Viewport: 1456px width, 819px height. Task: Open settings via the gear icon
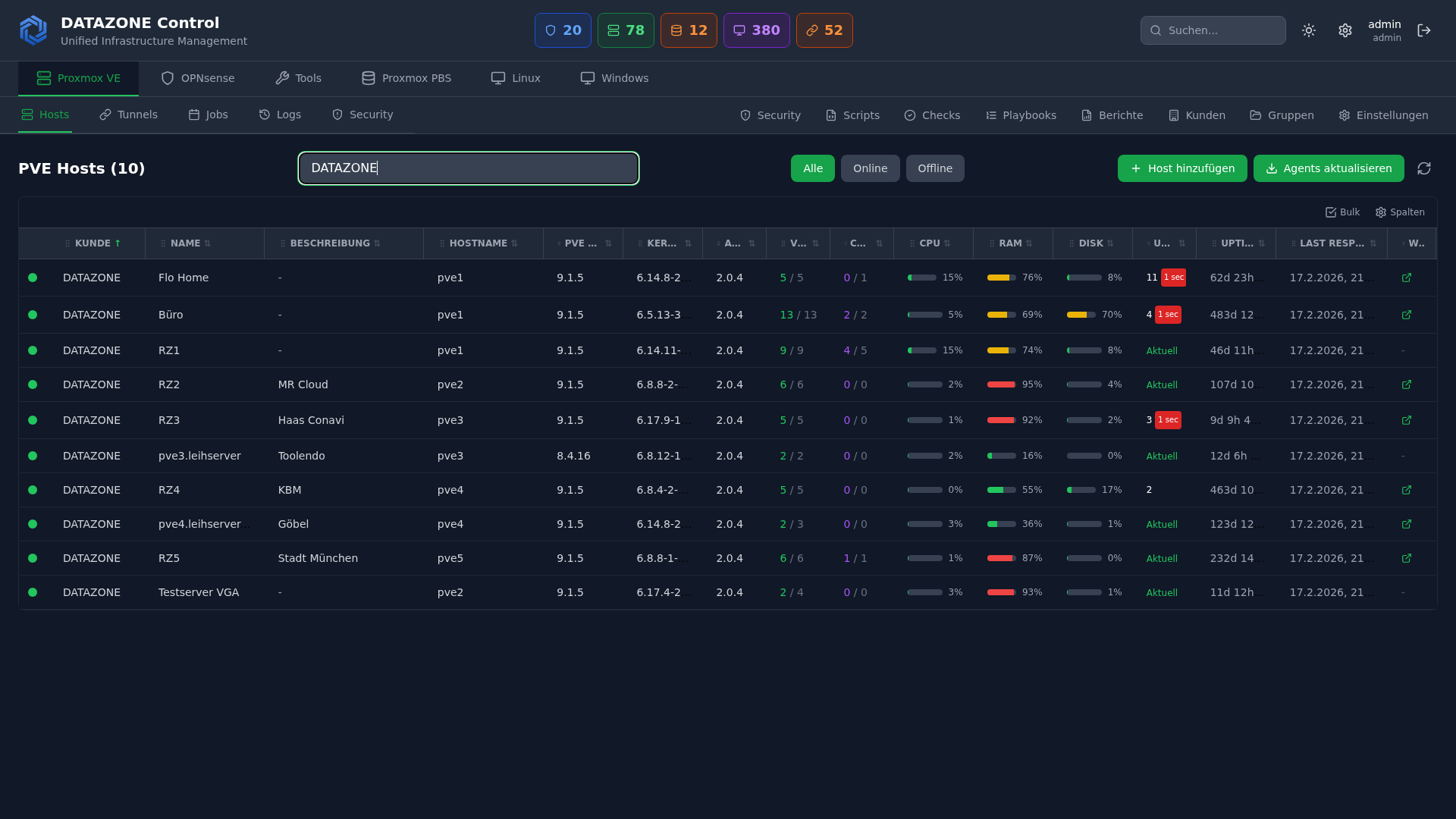coord(1345,30)
